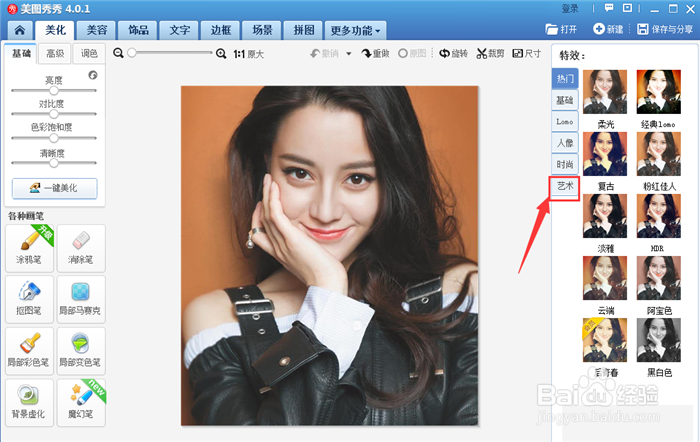700x442 pixels.
Task: Select the 基础 effects category in right panel
Action: [565, 100]
